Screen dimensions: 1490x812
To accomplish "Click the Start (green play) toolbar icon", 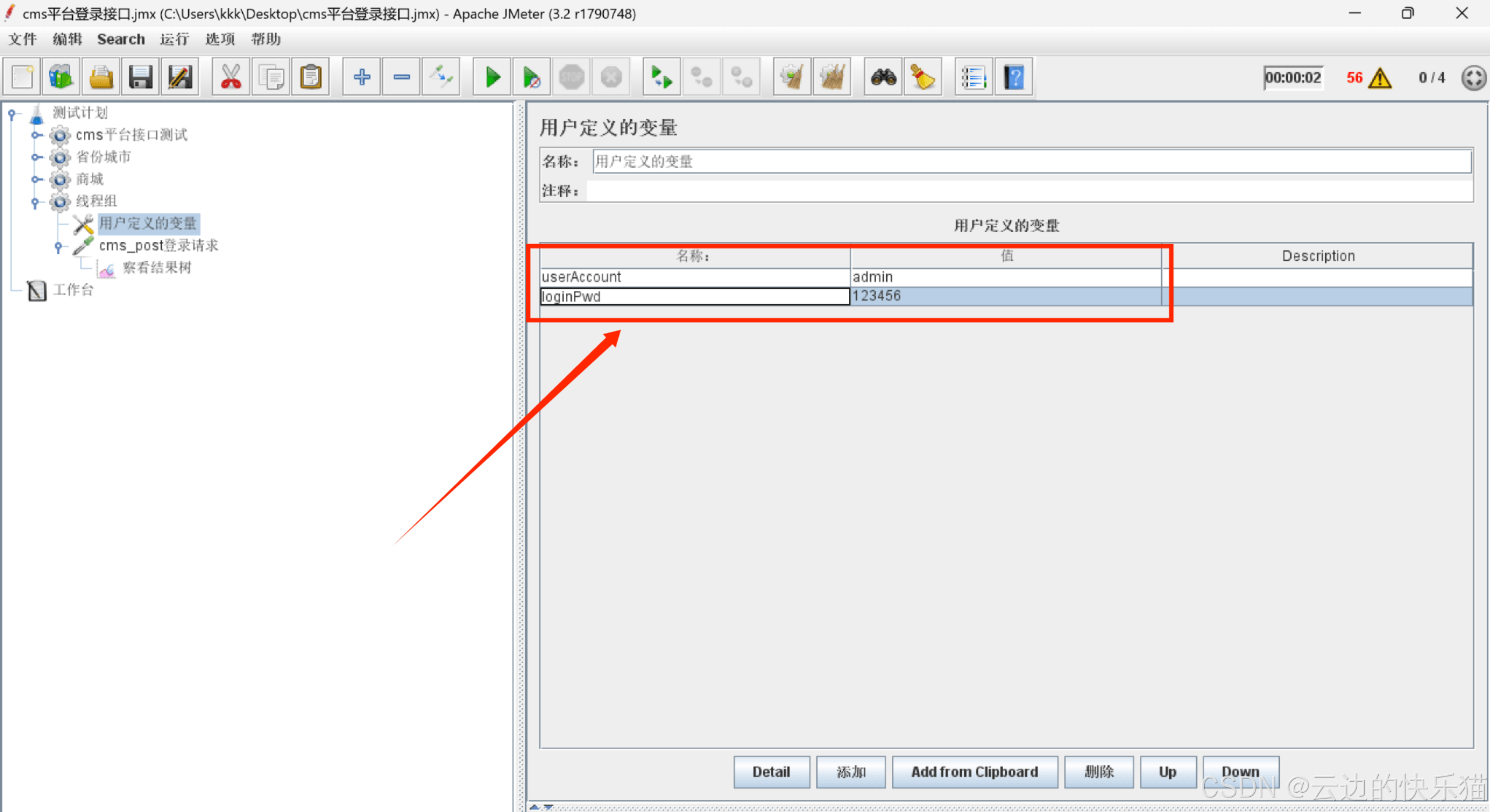I will 492,77.
